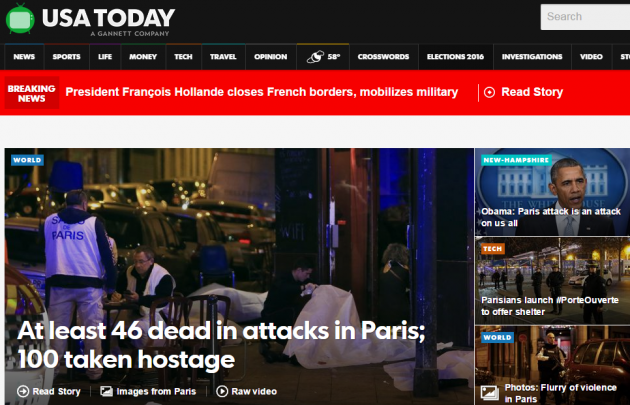Image resolution: width=630 pixels, height=405 pixels.
Task: Click the Read Story arrow icon under the headline
Action: [23, 391]
